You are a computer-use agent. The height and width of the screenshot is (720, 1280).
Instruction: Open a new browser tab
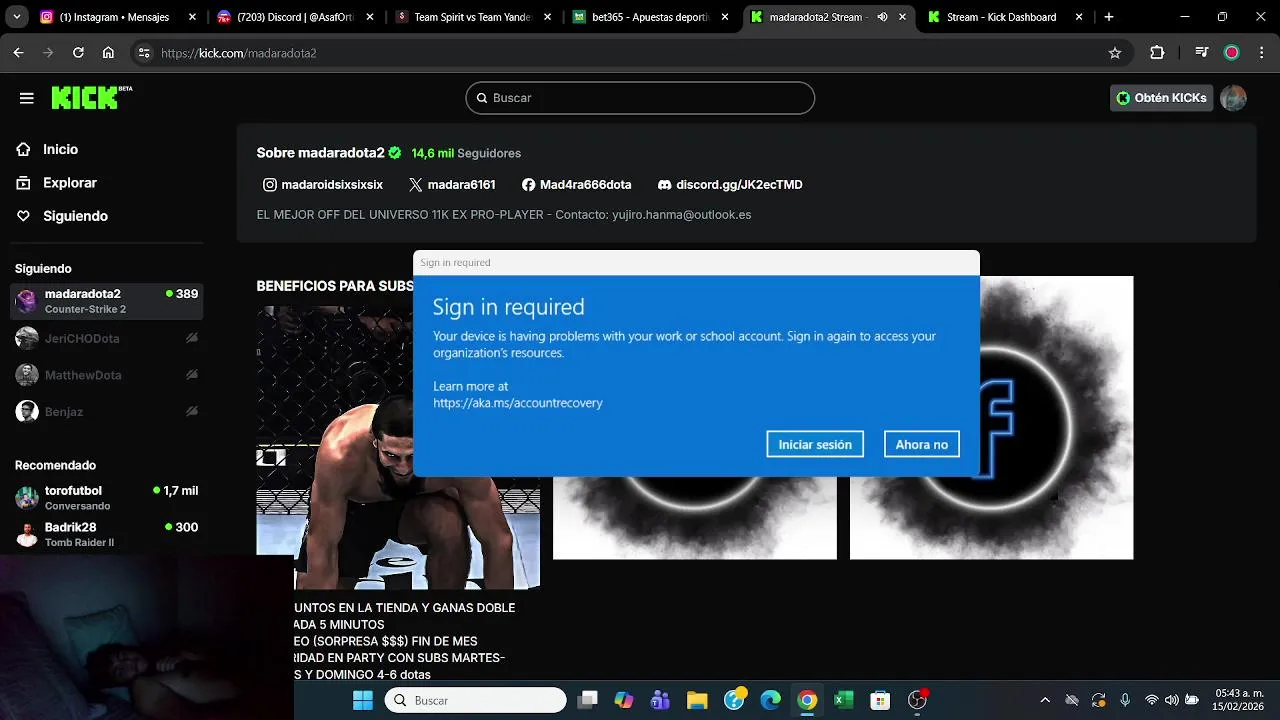[x=1109, y=17]
